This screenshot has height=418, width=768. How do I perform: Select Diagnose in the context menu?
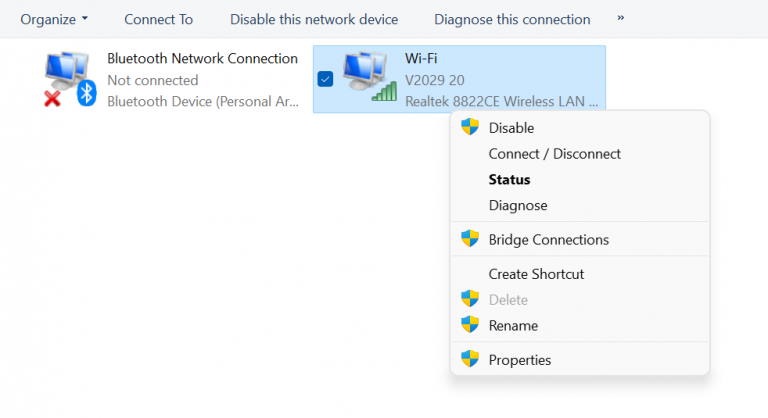(x=518, y=205)
